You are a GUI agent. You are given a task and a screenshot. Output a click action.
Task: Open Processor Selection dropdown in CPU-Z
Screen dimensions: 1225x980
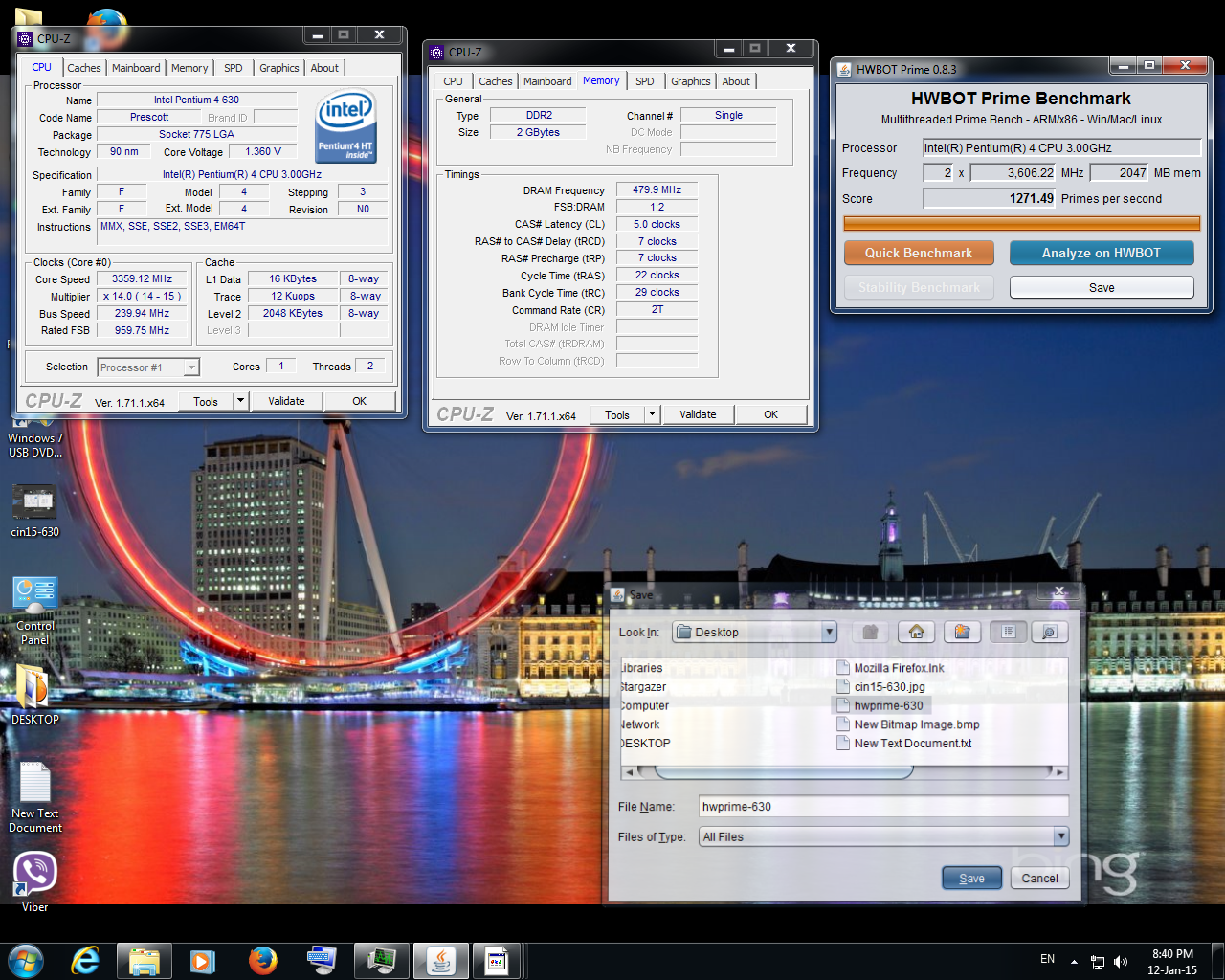click(191, 367)
